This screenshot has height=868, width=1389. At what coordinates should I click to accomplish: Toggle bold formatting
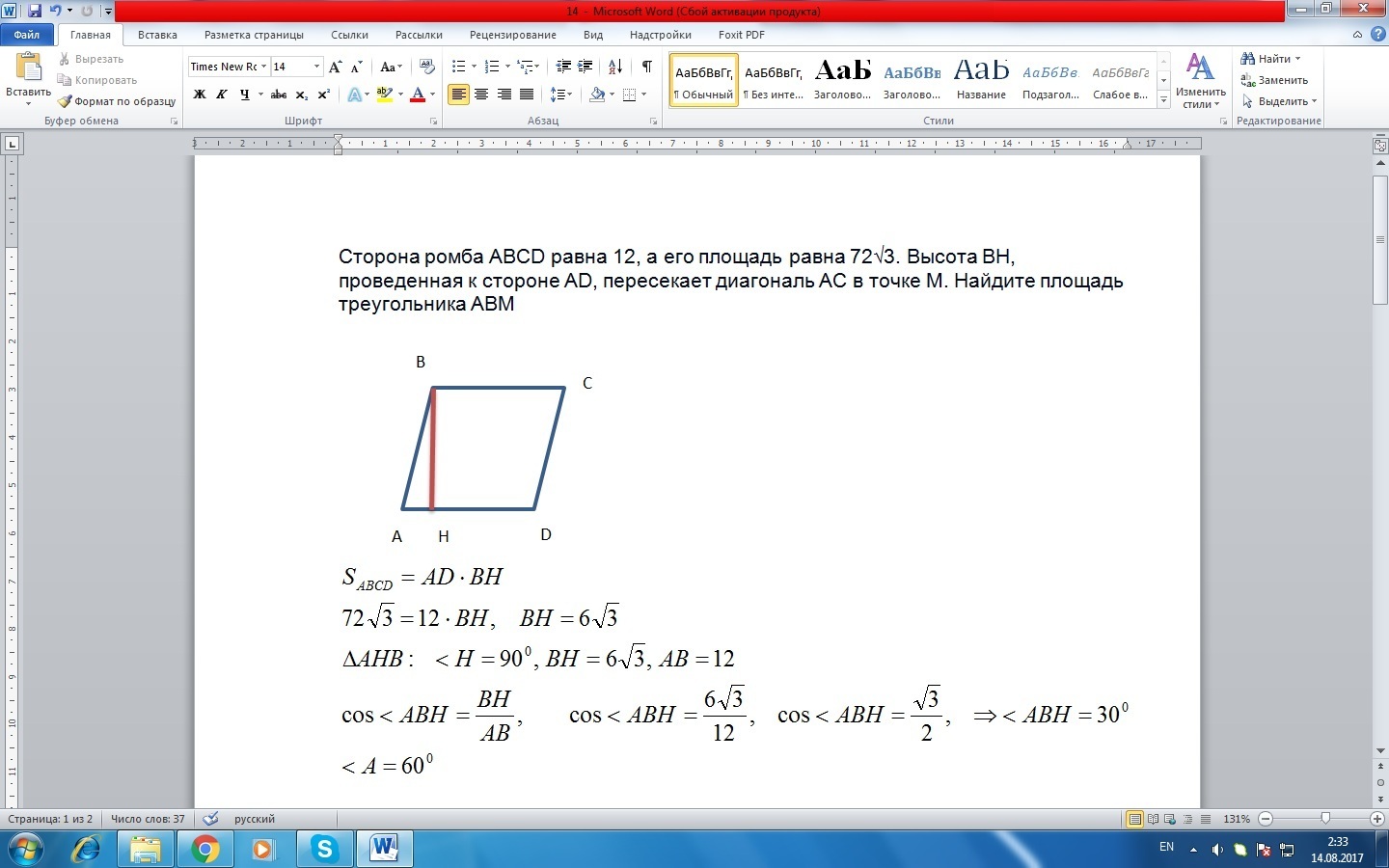tap(200, 95)
